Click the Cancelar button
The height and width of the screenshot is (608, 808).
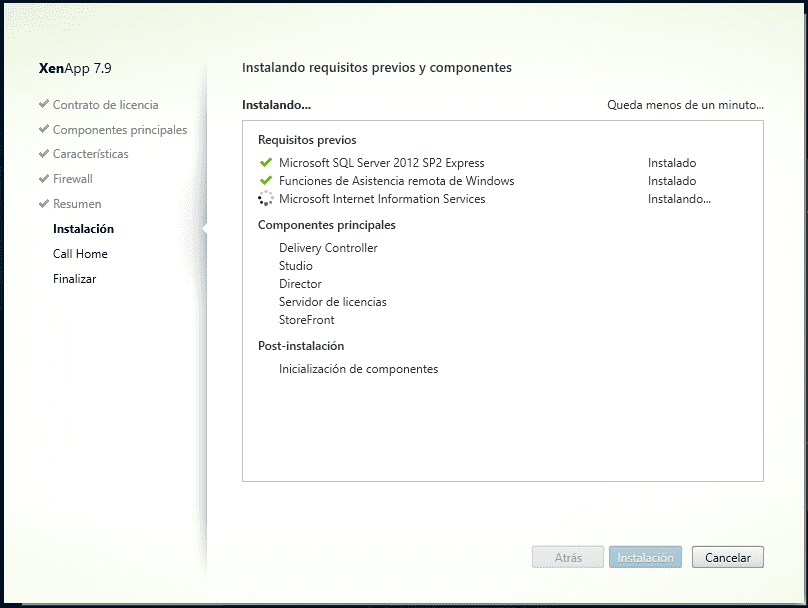click(x=727, y=557)
